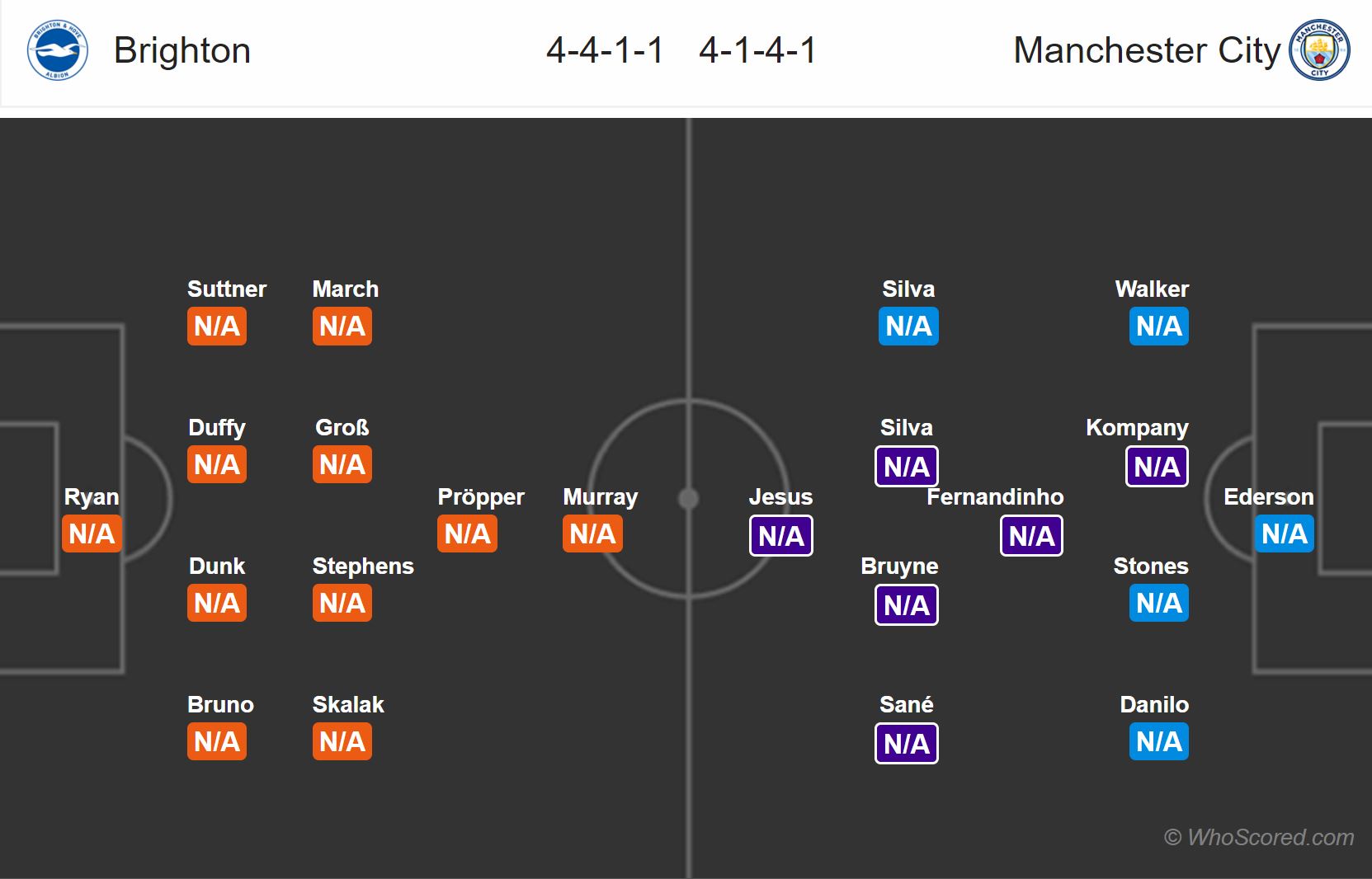Select Ryan's N/A rating badge
This screenshot has width=1372, height=879.
coord(92,534)
